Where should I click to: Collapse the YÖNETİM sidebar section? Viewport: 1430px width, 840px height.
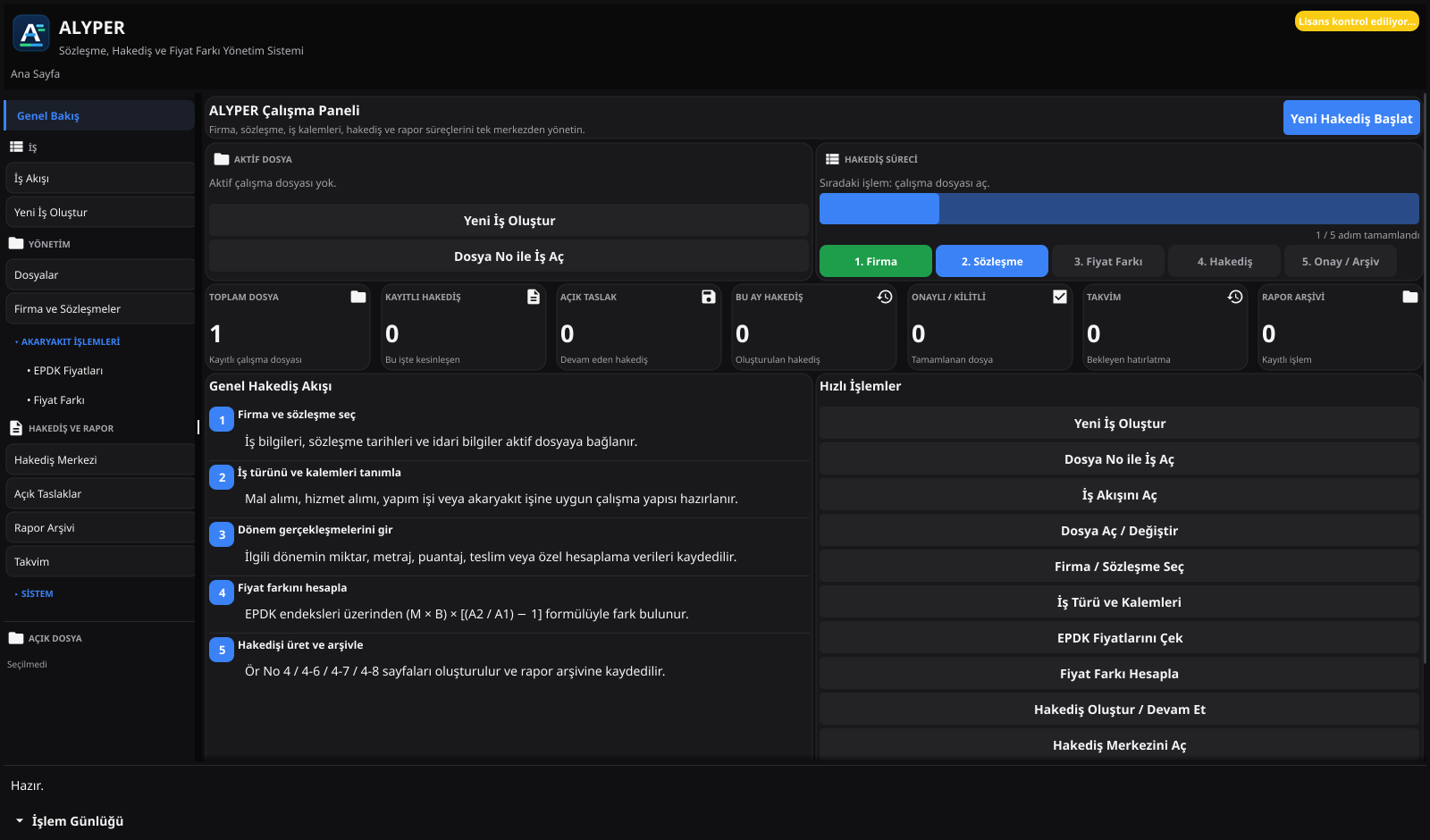tap(40, 243)
